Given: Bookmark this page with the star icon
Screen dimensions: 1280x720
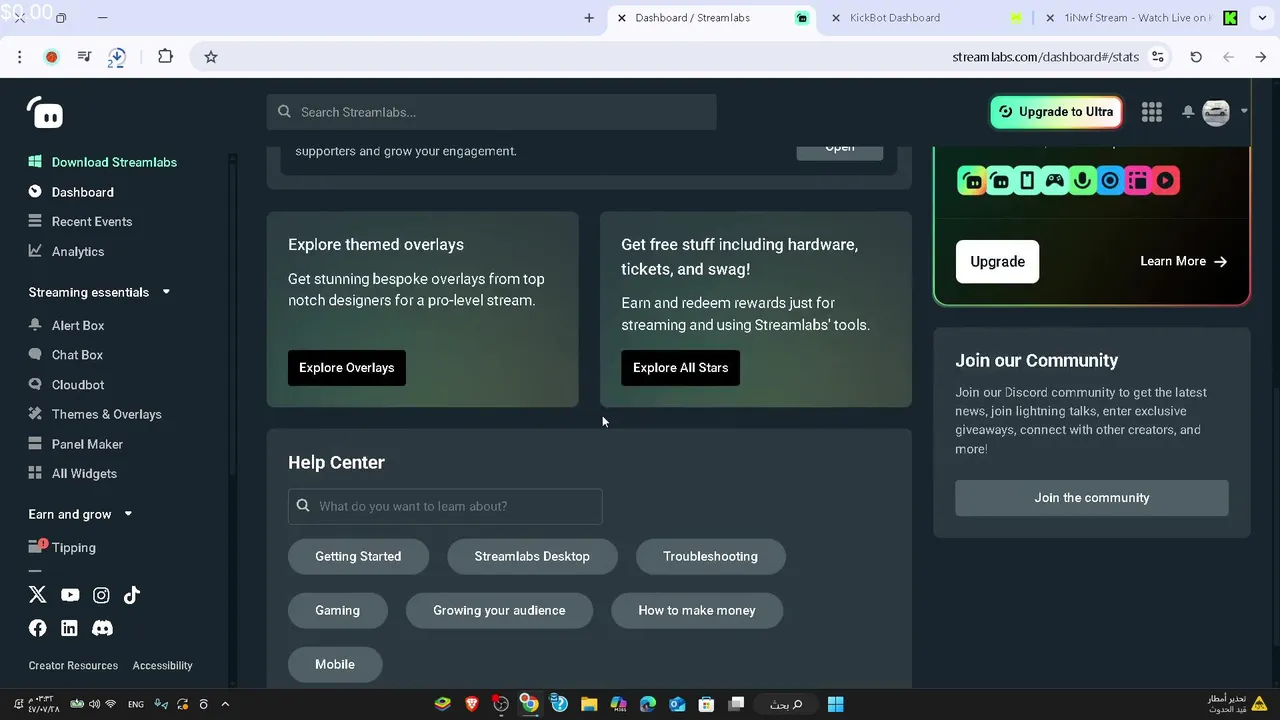Looking at the screenshot, I should [211, 57].
